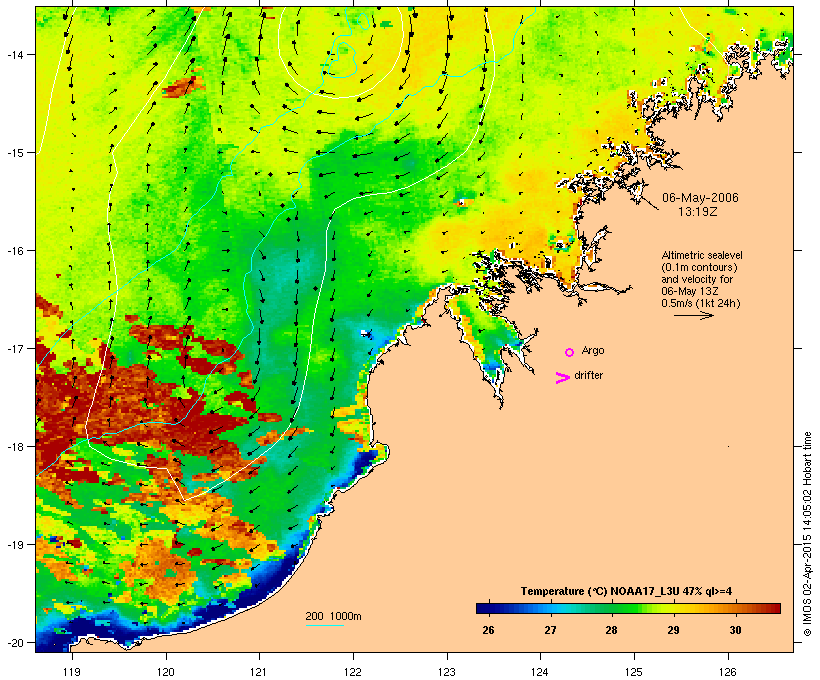Click the date text 06-May-2006

click(x=700, y=198)
